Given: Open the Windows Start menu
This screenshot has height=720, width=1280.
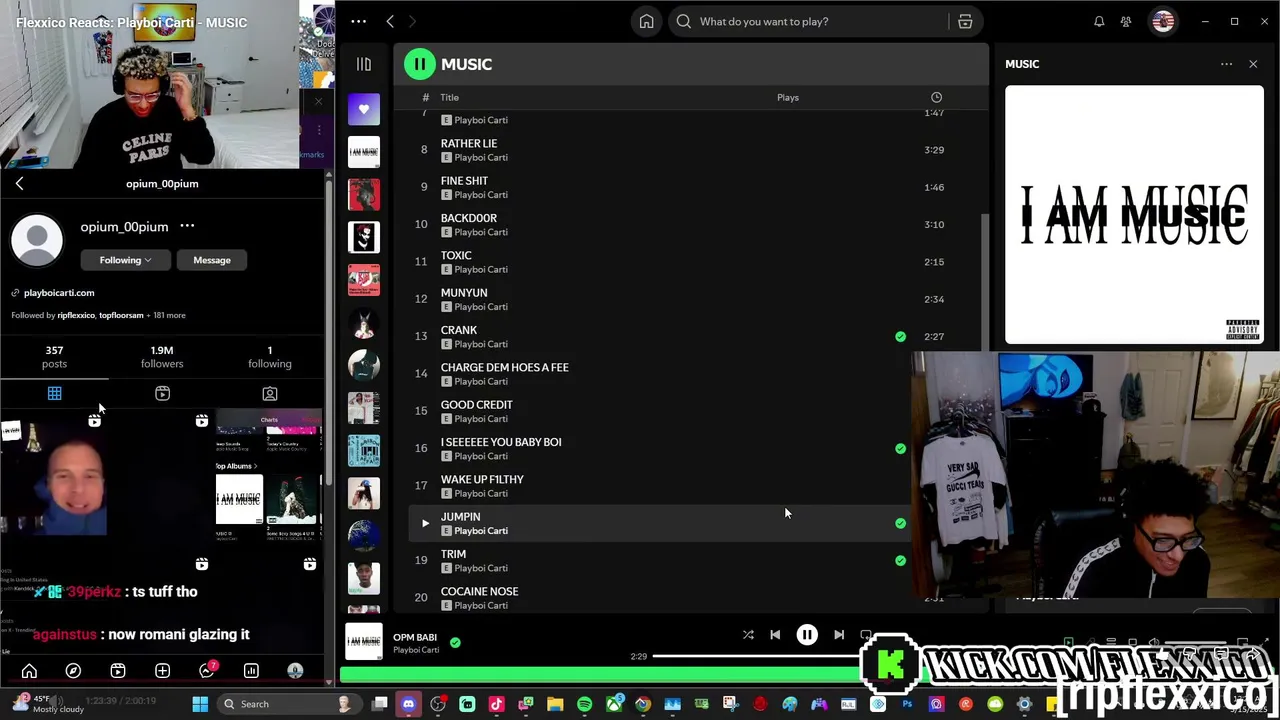Looking at the screenshot, I should tap(200, 704).
